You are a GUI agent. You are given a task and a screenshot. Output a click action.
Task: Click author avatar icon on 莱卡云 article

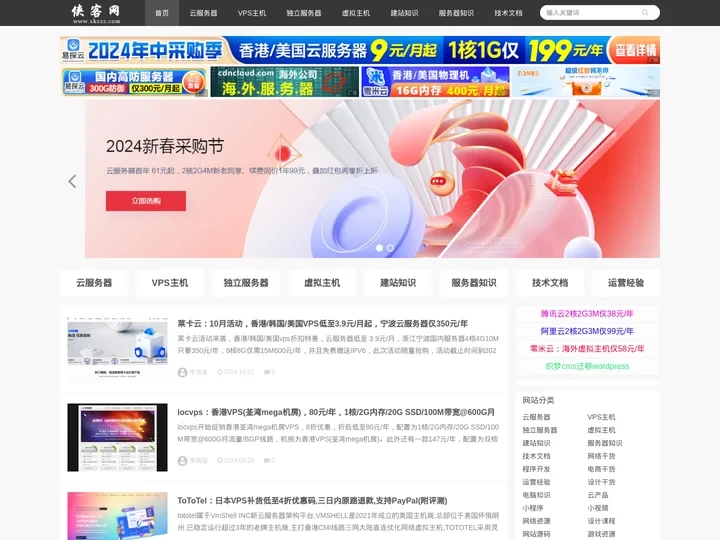(x=182, y=372)
